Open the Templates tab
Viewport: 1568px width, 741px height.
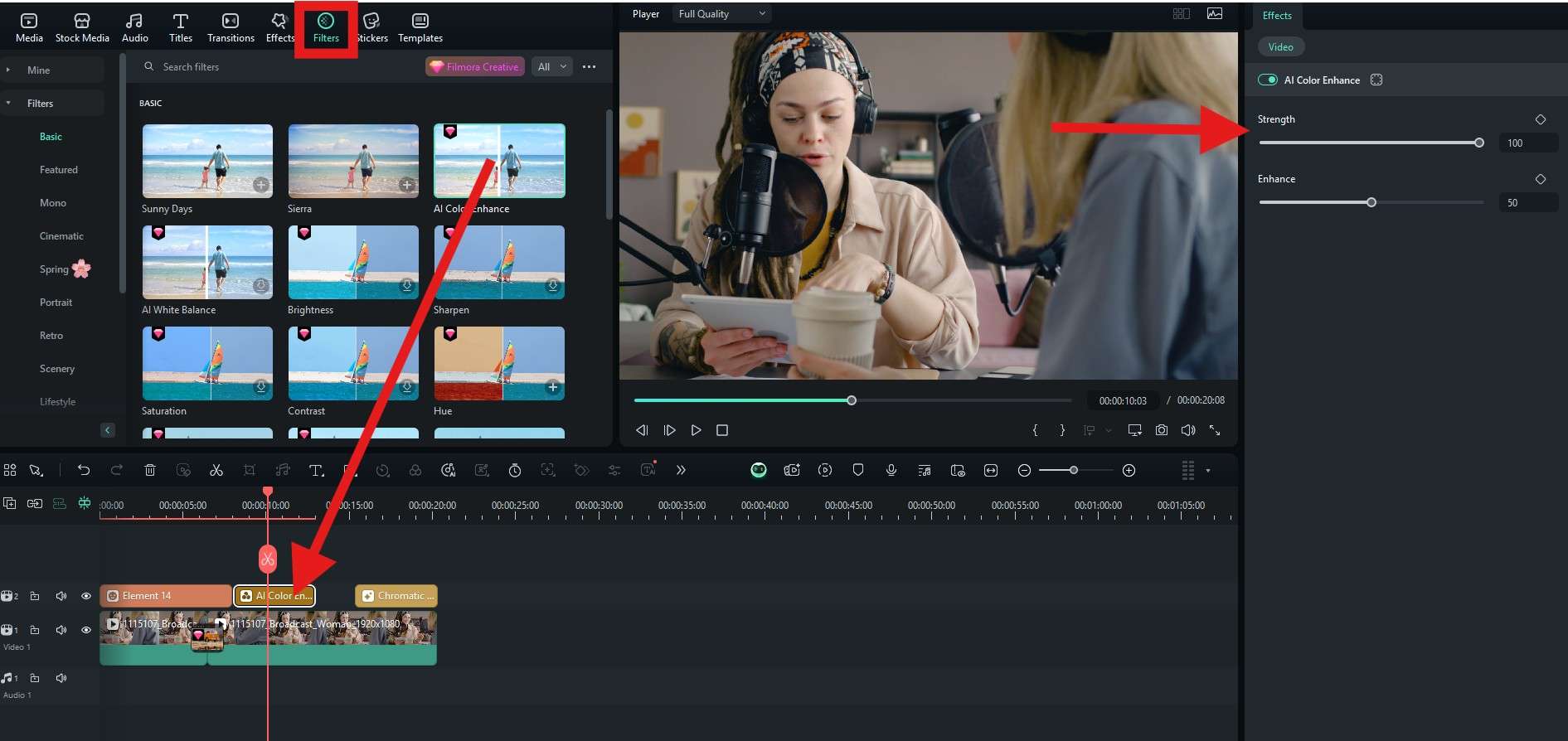pyautogui.click(x=420, y=27)
